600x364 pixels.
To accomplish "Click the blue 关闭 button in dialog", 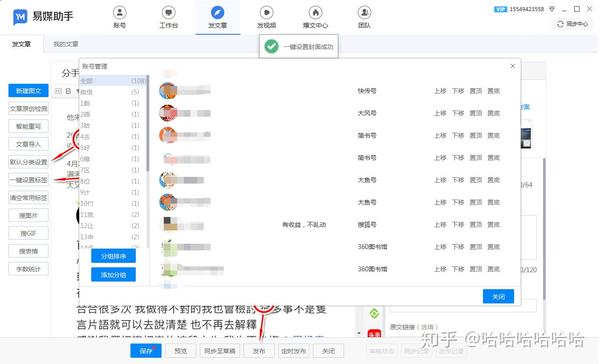I will [x=498, y=296].
